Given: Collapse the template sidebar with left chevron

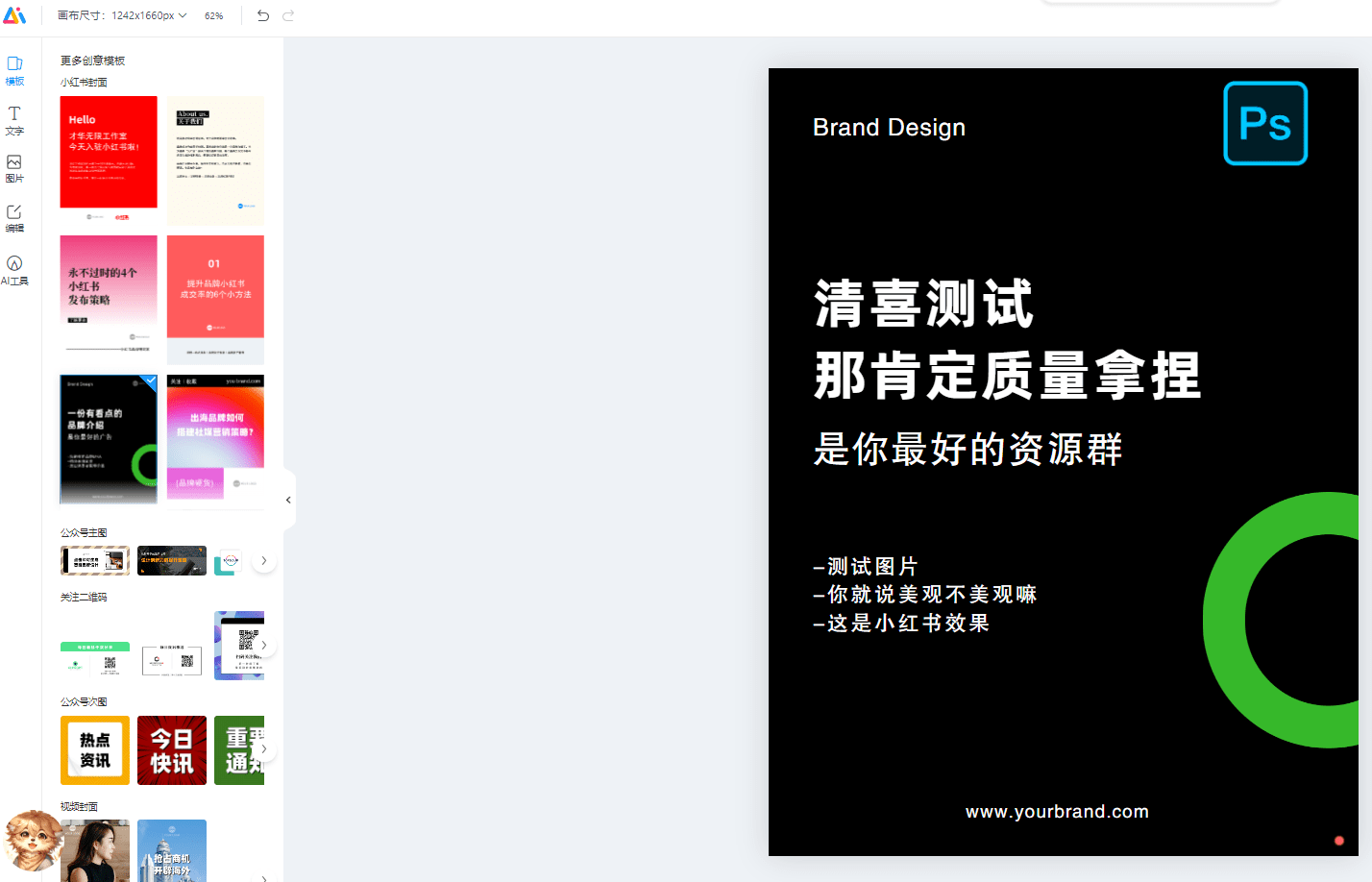Looking at the screenshot, I should 287,500.
